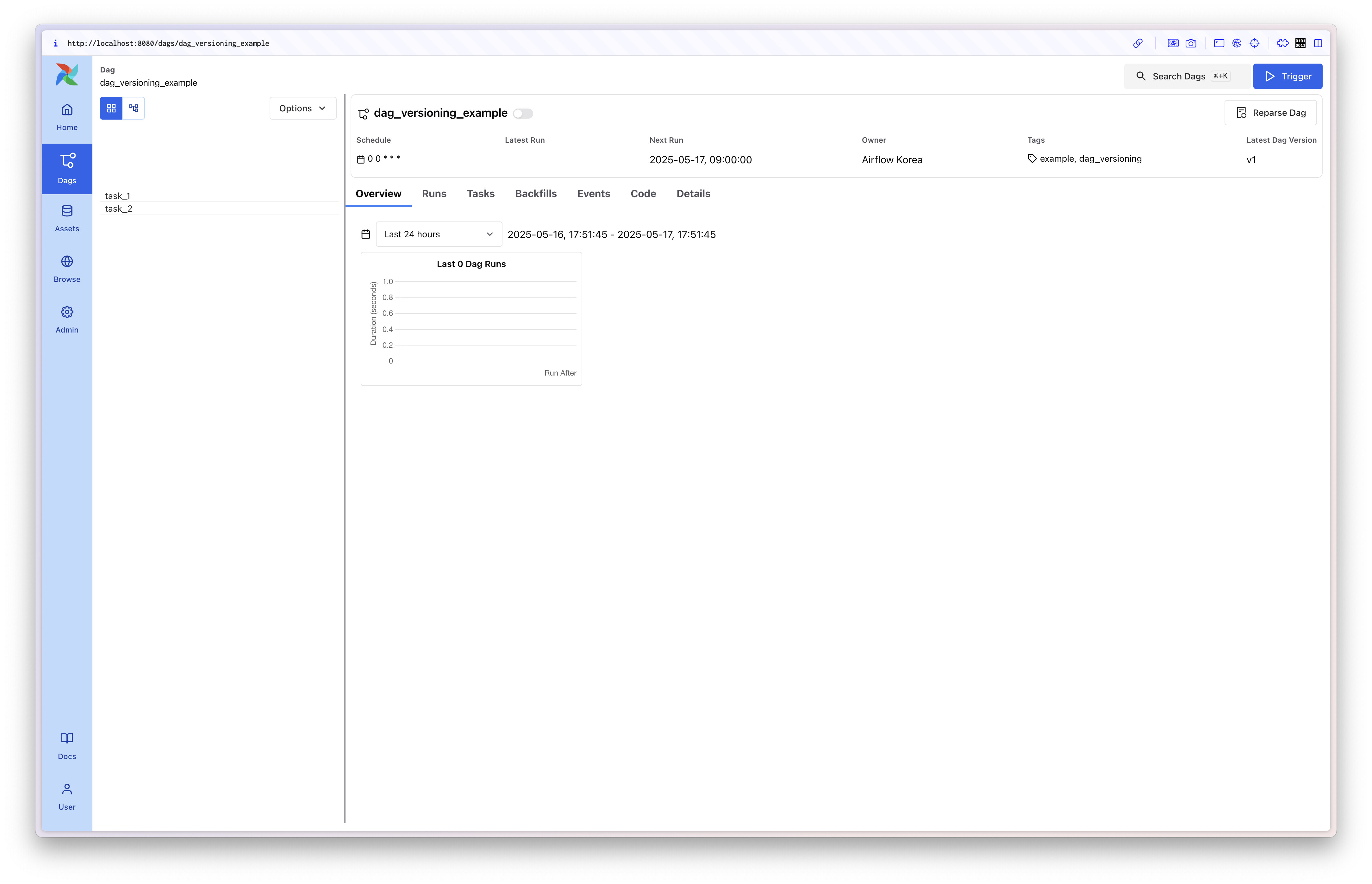The image size is (1372, 884).
Task: Click the Reparse Dag button
Action: point(1270,113)
